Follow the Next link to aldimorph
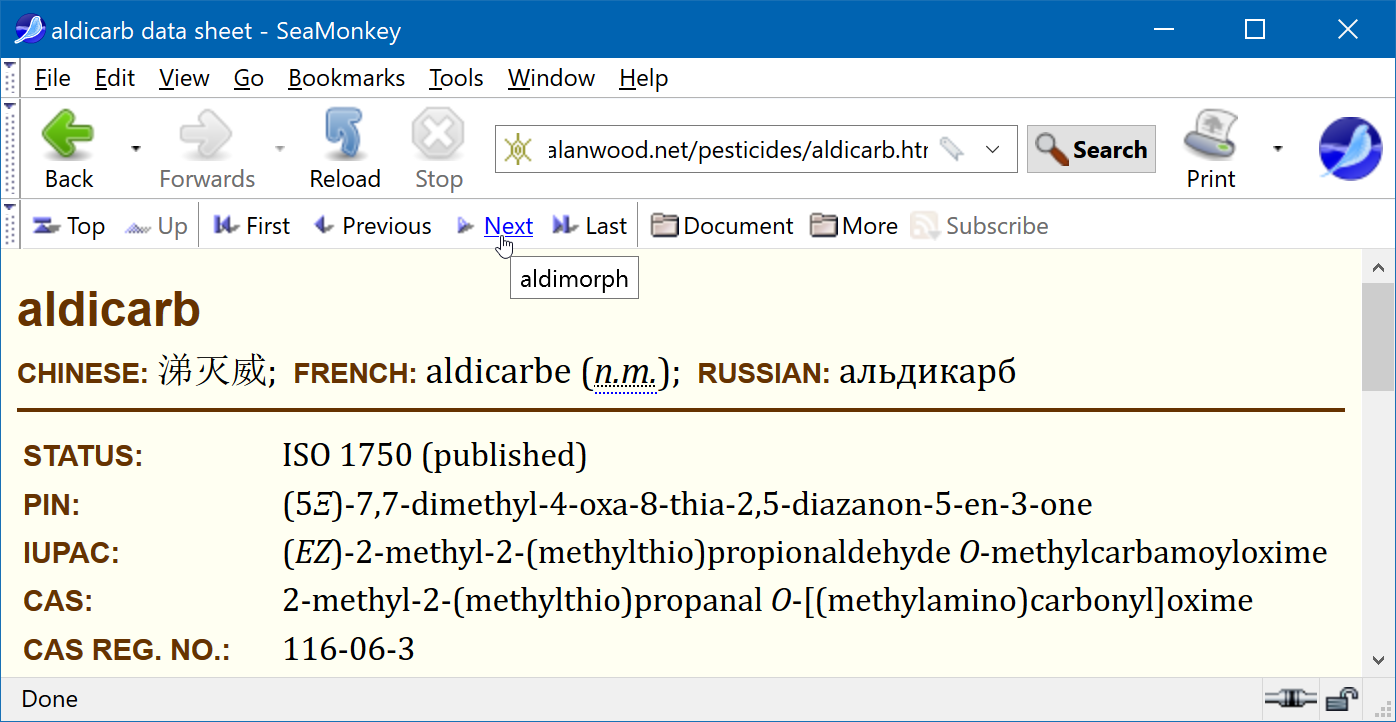This screenshot has width=1396, height=722. [x=508, y=226]
